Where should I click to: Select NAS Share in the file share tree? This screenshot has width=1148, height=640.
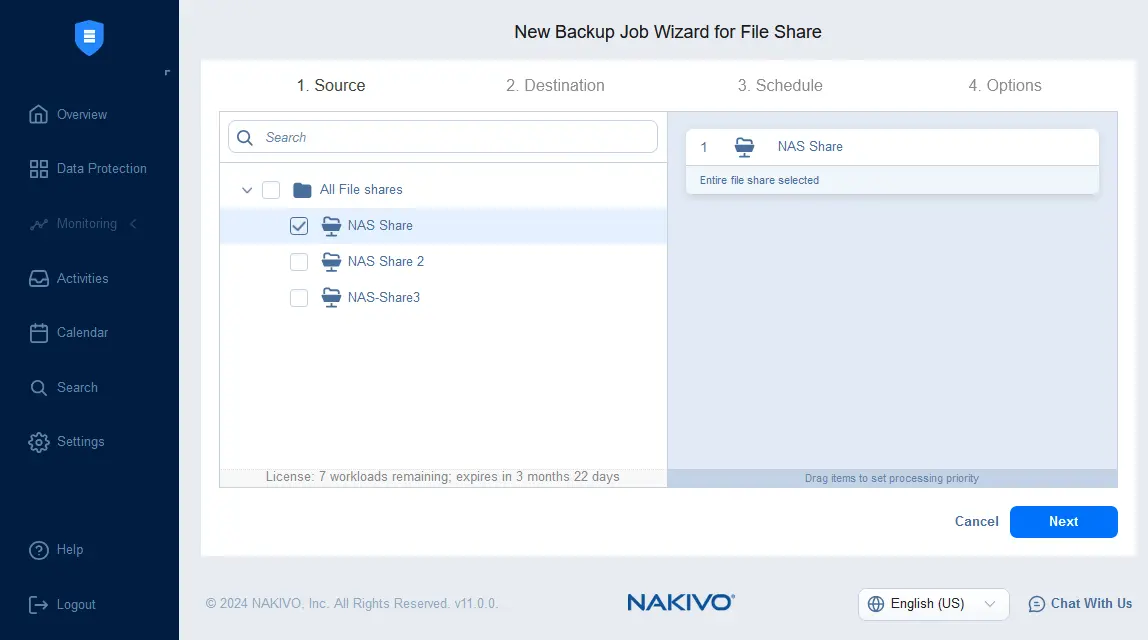(x=380, y=226)
